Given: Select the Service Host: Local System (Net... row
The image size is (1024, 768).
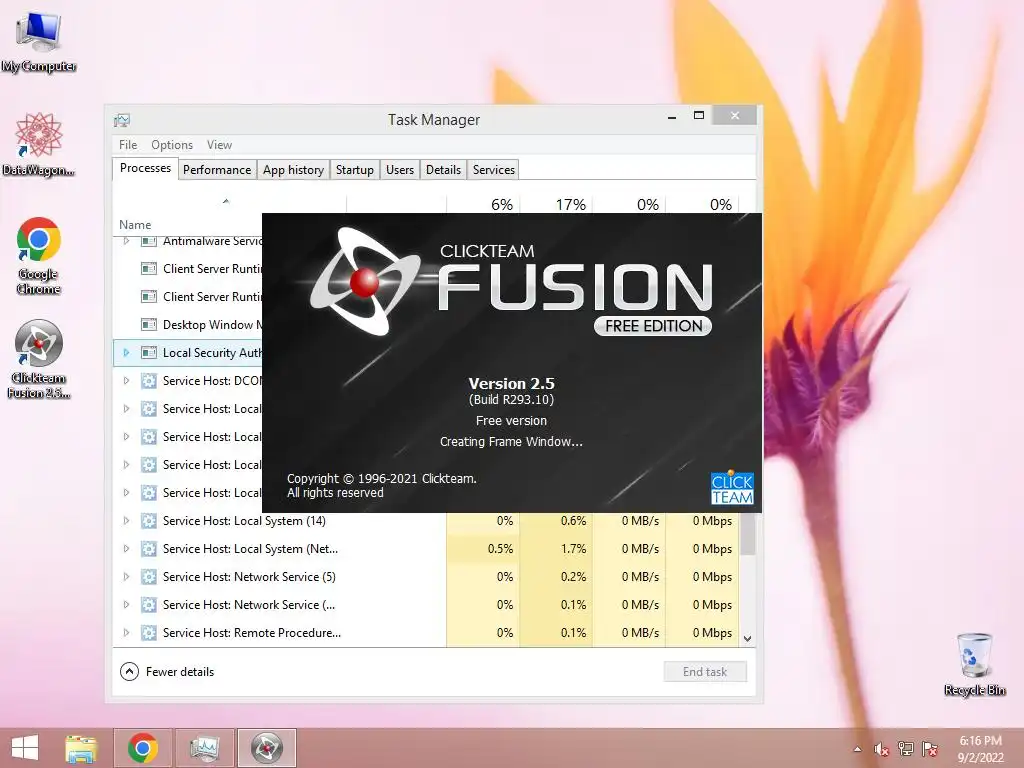Looking at the screenshot, I should pos(427,549).
